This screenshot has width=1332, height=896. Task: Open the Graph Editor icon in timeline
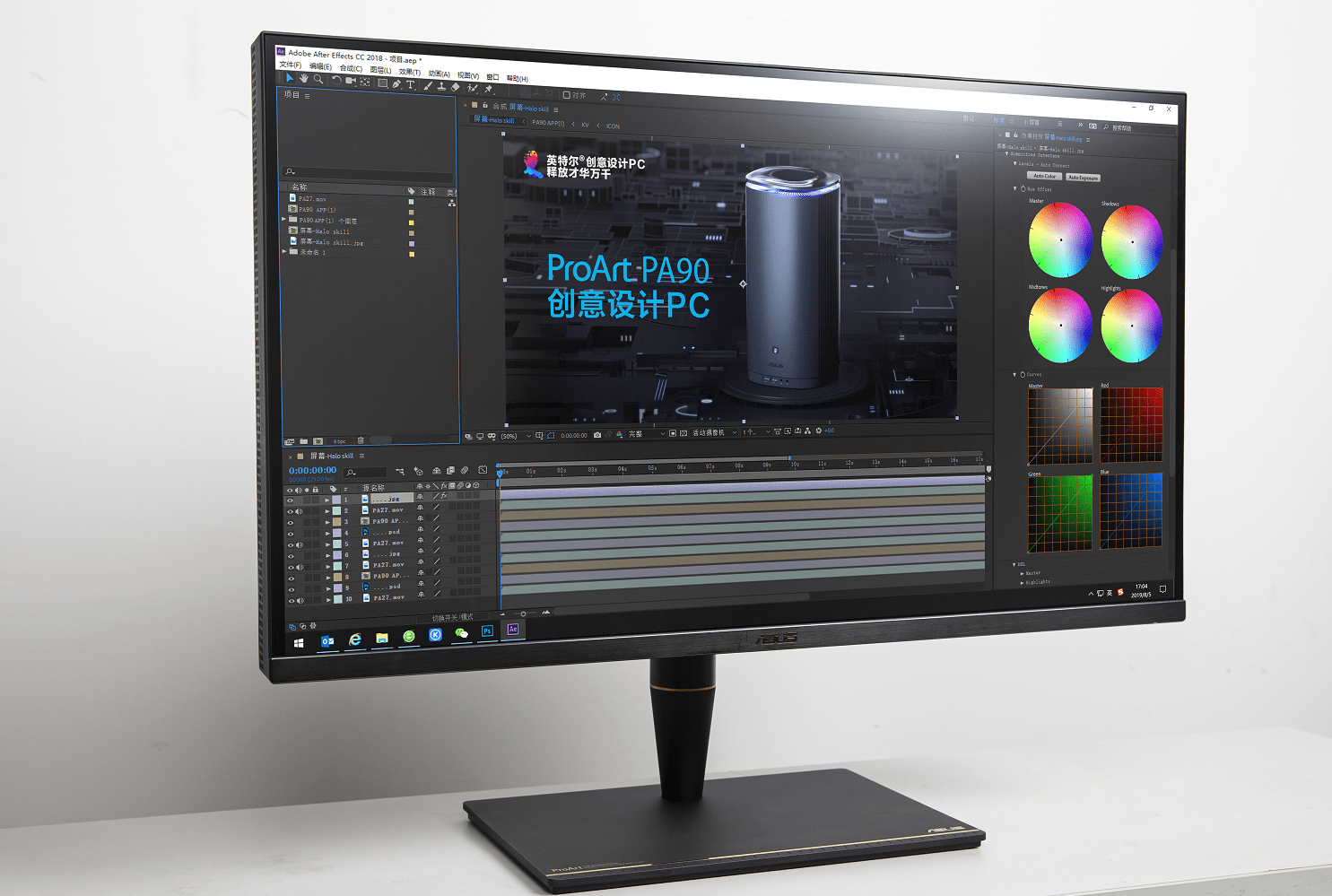pyautogui.click(x=483, y=469)
